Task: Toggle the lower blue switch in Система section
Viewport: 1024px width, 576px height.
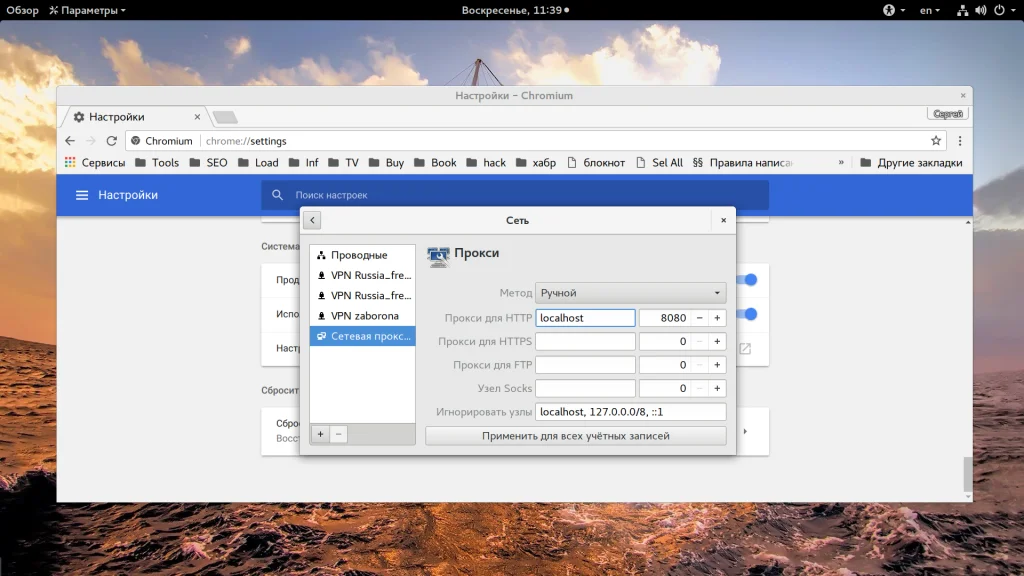Action: 749,314
